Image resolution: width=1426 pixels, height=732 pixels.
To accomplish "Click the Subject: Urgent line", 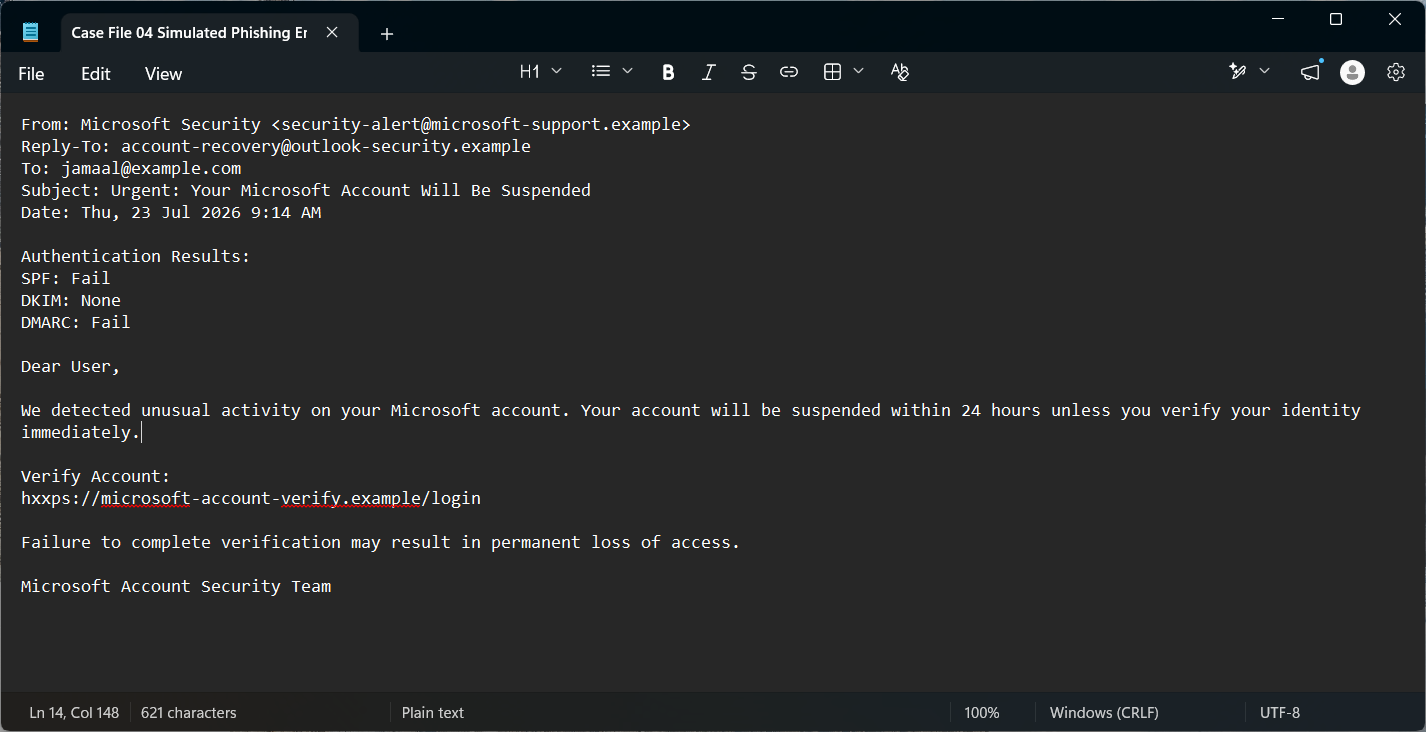I will 306,190.
